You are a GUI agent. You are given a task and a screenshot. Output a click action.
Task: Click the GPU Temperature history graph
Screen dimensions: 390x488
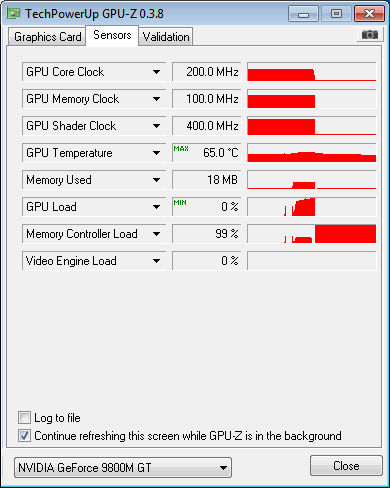(312, 153)
